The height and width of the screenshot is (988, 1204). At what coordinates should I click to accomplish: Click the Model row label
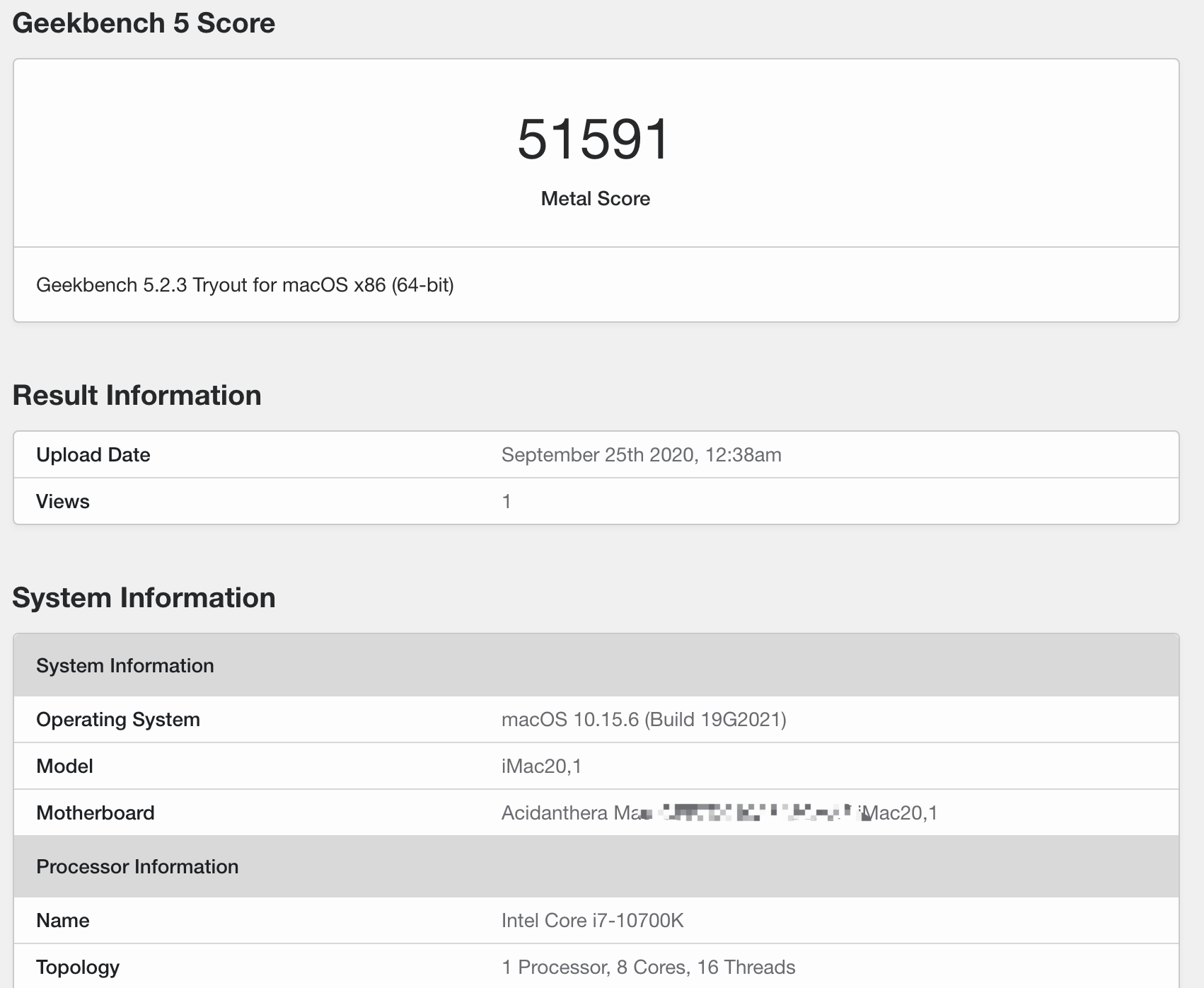(x=64, y=766)
